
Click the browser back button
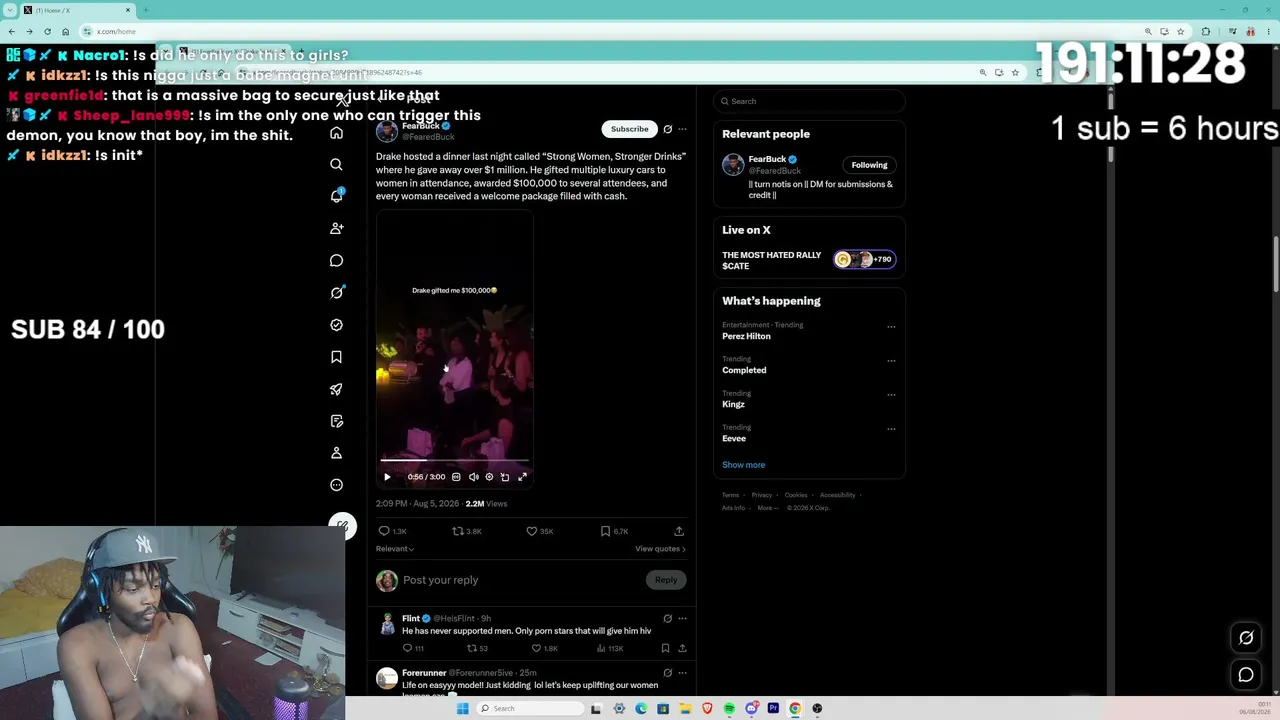click(11, 31)
